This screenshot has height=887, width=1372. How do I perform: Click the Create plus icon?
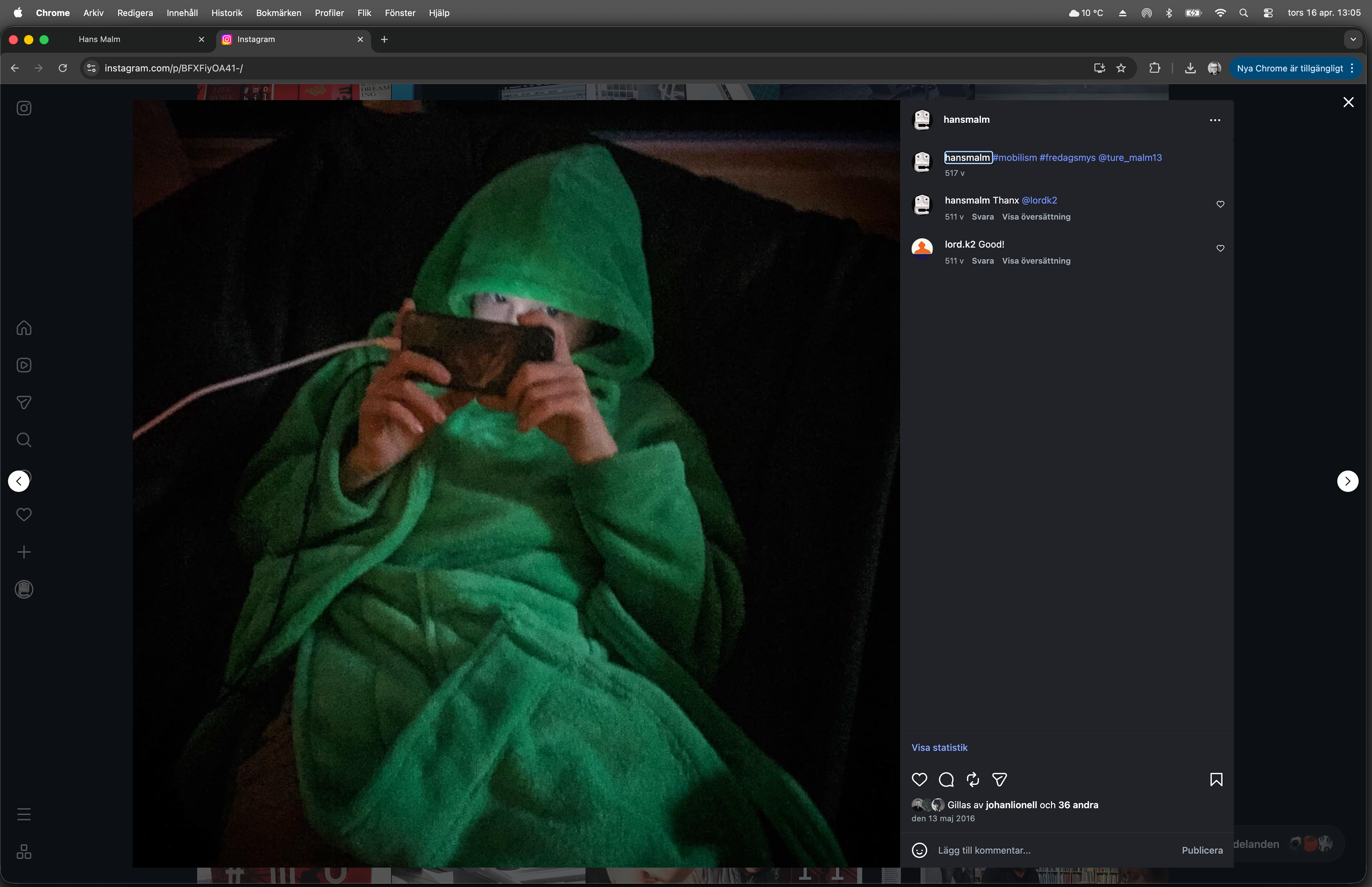click(24, 552)
